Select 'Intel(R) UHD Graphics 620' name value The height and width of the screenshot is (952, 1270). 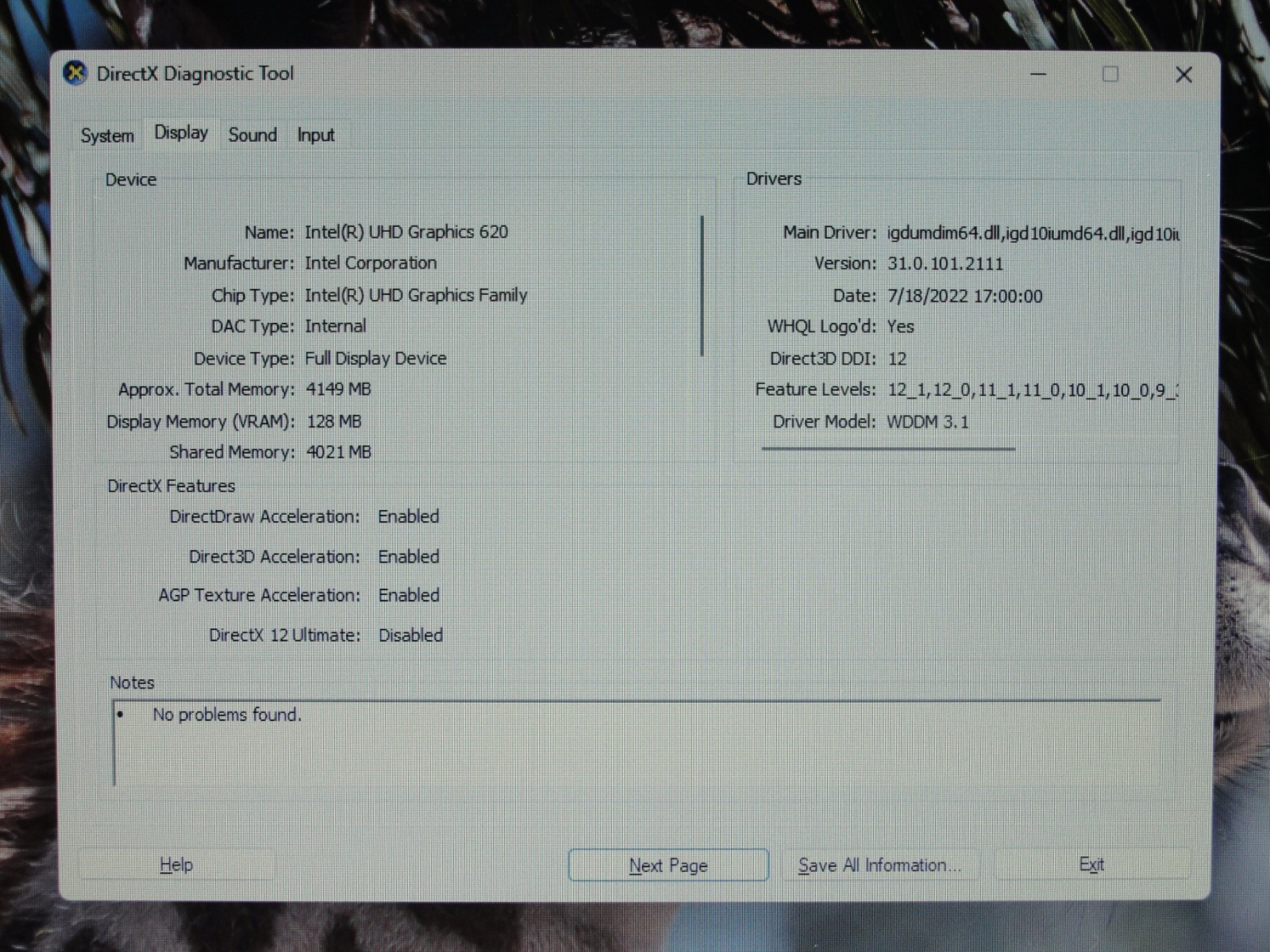406,232
